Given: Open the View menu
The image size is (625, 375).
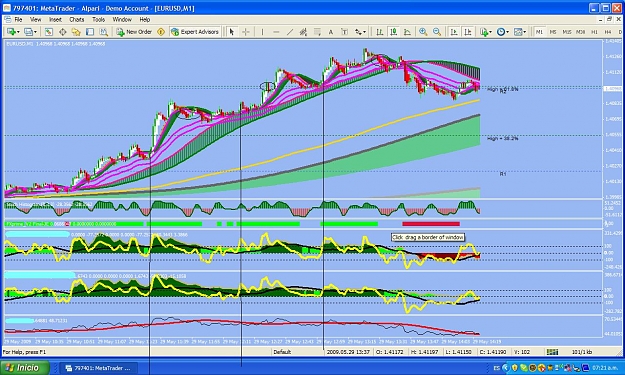Looking at the screenshot, I should pyautogui.click(x=35, y=20).
